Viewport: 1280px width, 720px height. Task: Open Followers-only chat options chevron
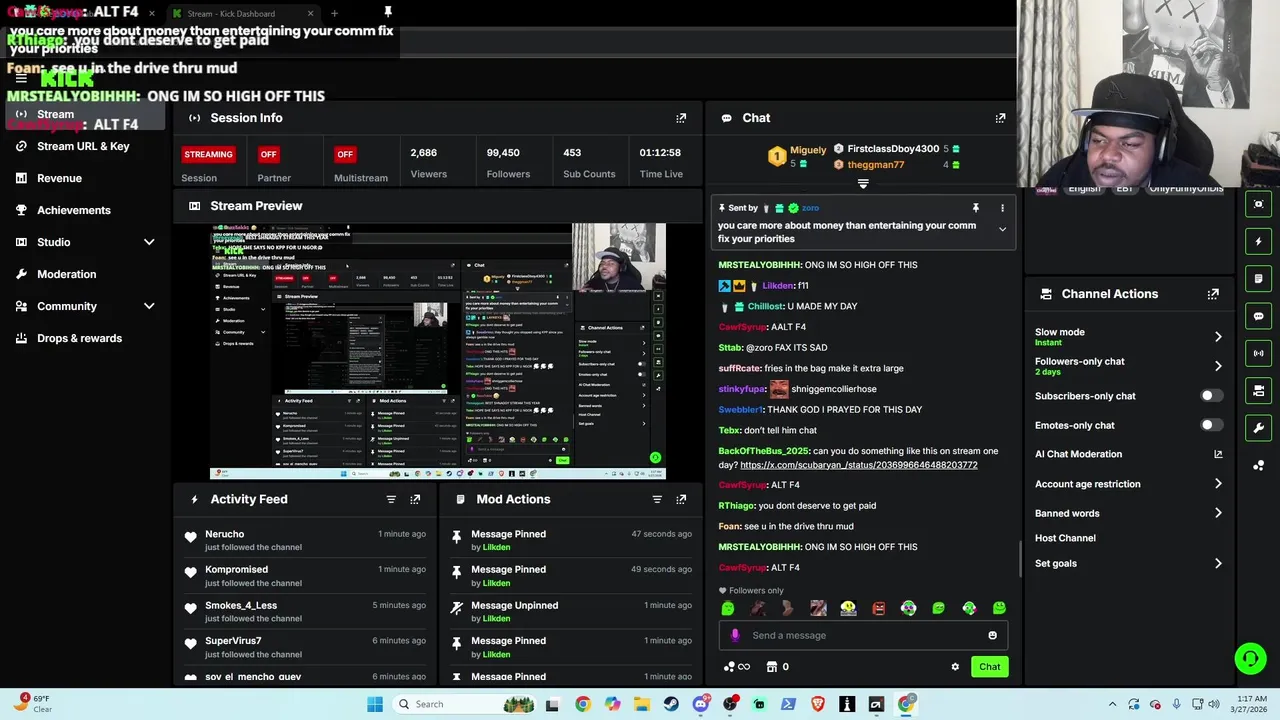point(1218,366)
